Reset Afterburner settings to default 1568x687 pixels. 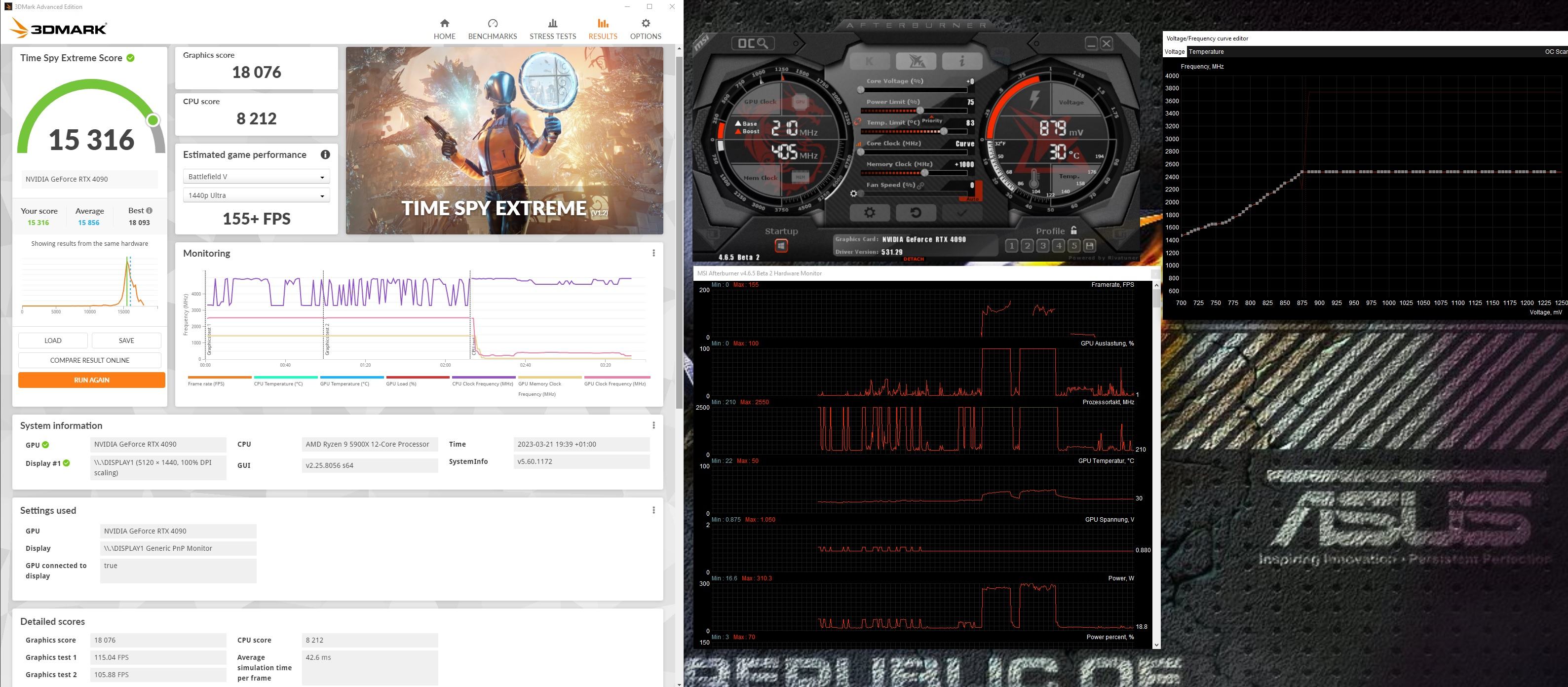[x=915, y=212]
